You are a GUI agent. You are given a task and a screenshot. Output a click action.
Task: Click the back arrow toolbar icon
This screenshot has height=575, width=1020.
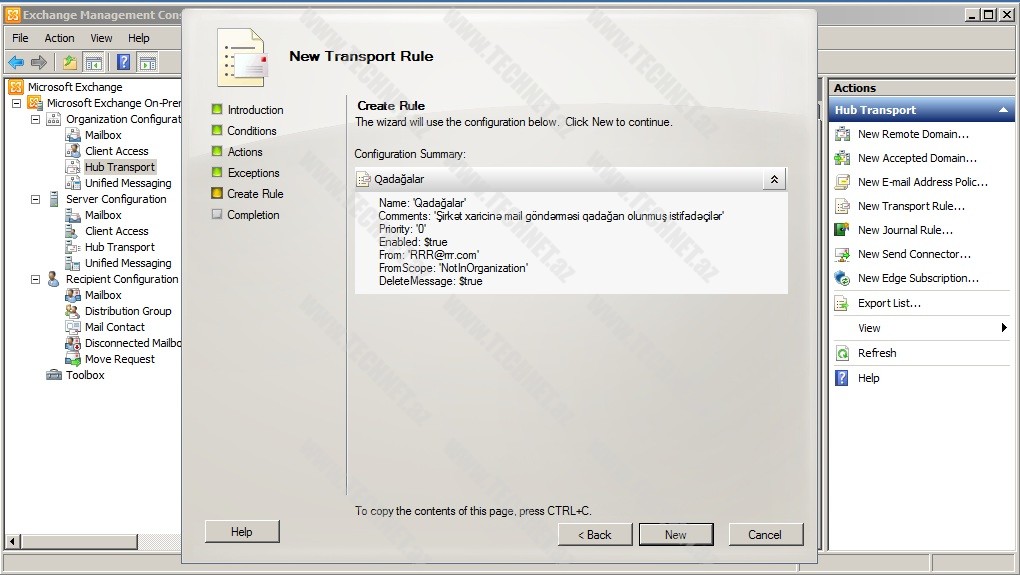pos(16,62)
